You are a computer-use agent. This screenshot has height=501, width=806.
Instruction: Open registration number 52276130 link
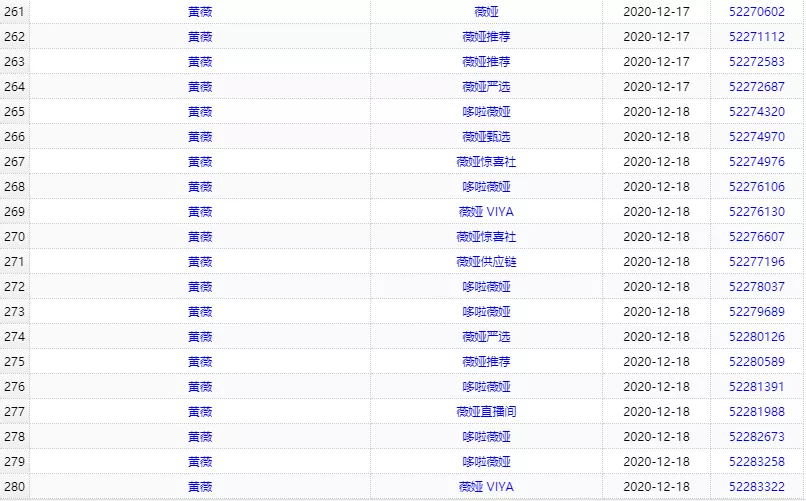tap(757, 212)
